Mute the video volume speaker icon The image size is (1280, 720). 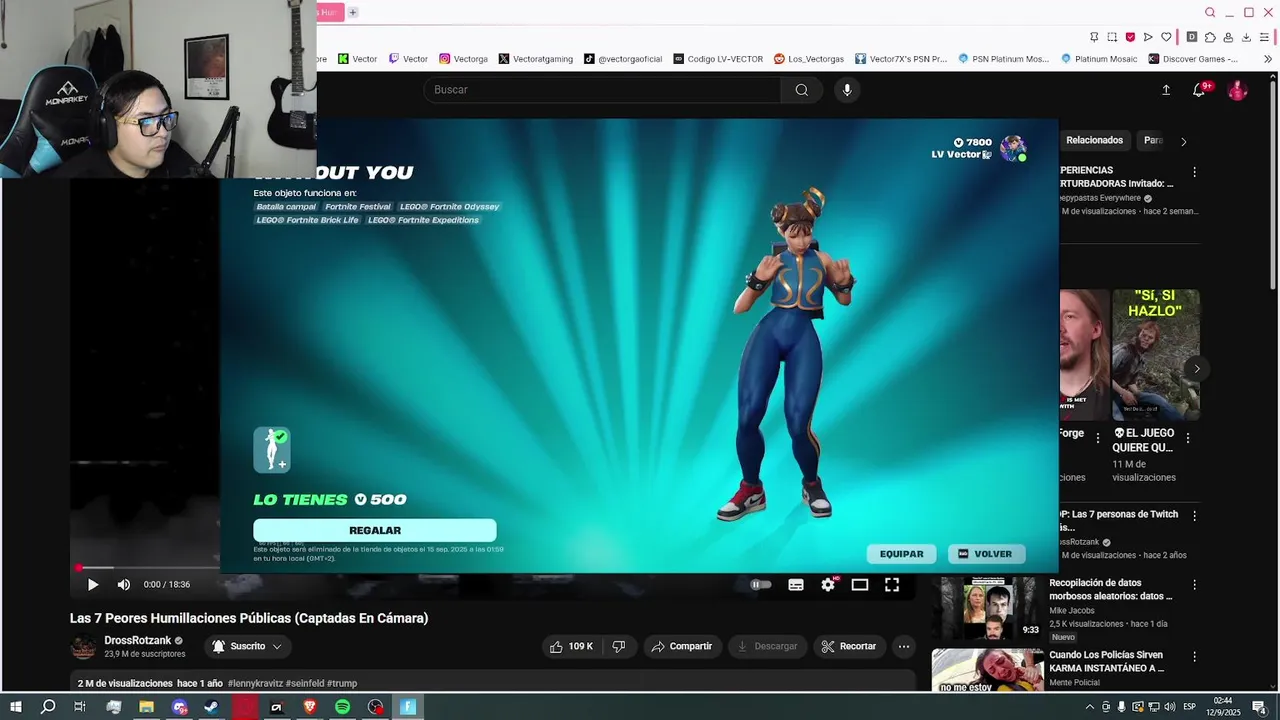click(x=124, y=585)
